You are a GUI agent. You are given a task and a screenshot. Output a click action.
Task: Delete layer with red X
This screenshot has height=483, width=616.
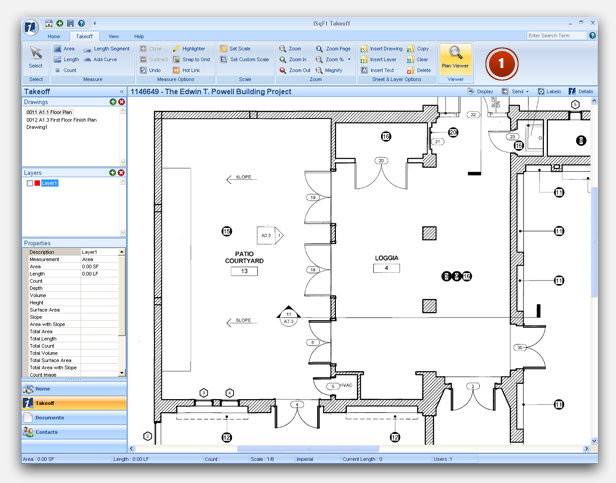tap(121, 173)
